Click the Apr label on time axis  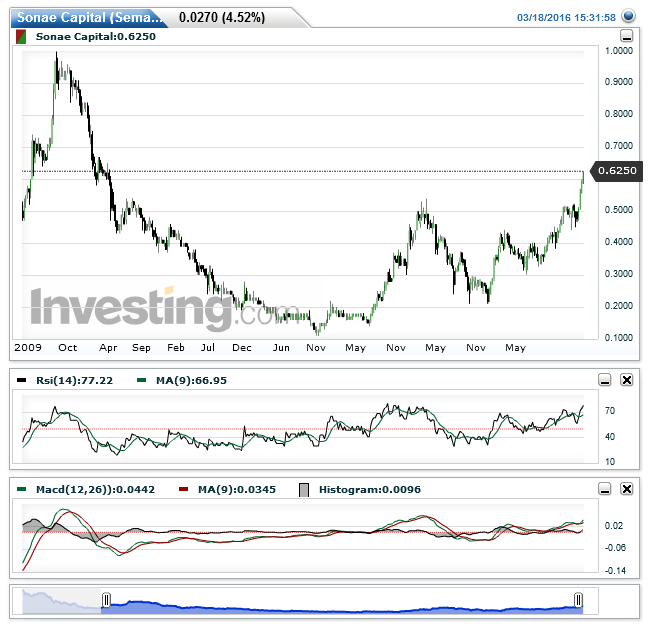pos(108,348)
